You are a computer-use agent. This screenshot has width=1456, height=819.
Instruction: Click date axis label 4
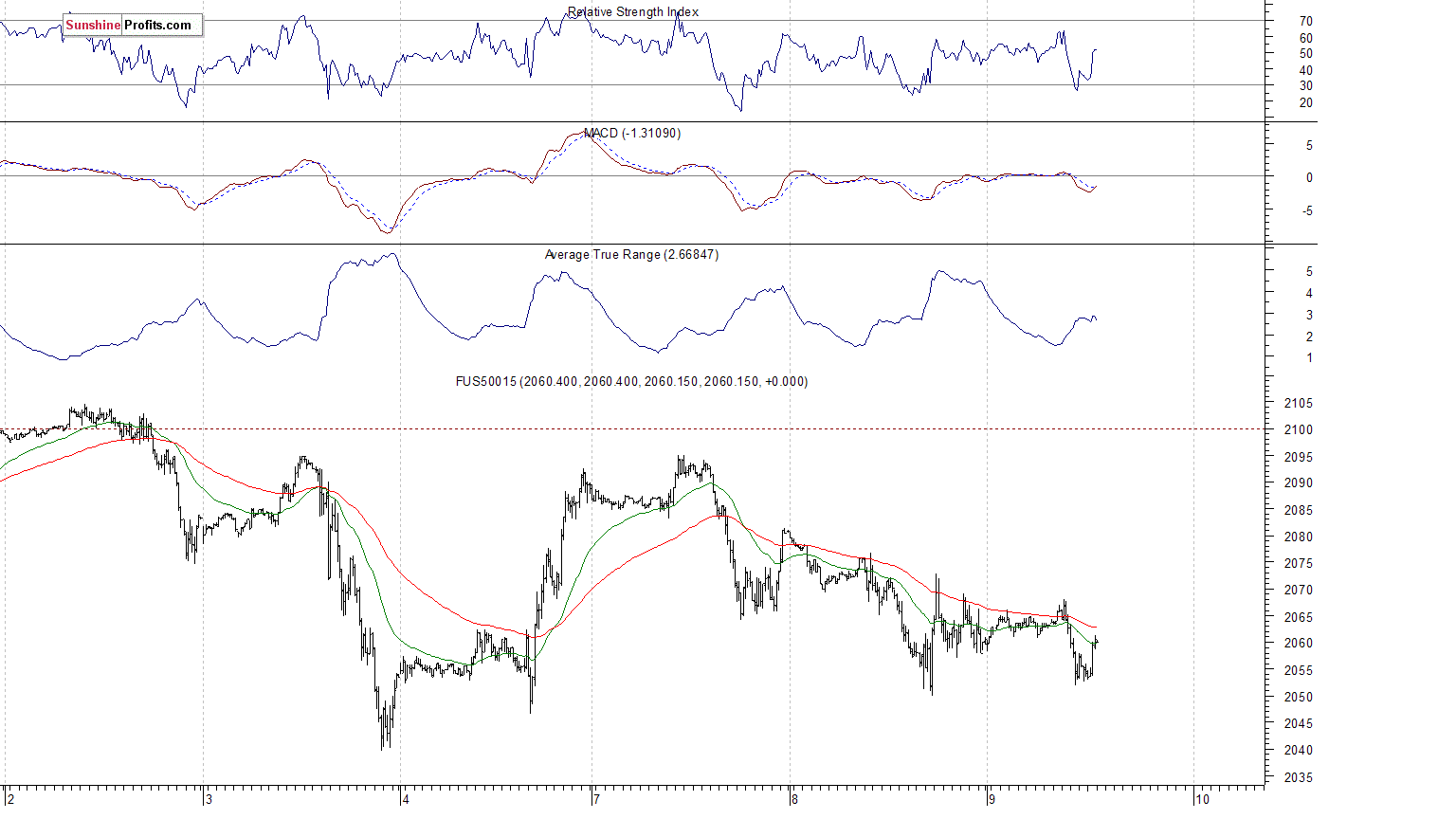[x=406, y=800]
